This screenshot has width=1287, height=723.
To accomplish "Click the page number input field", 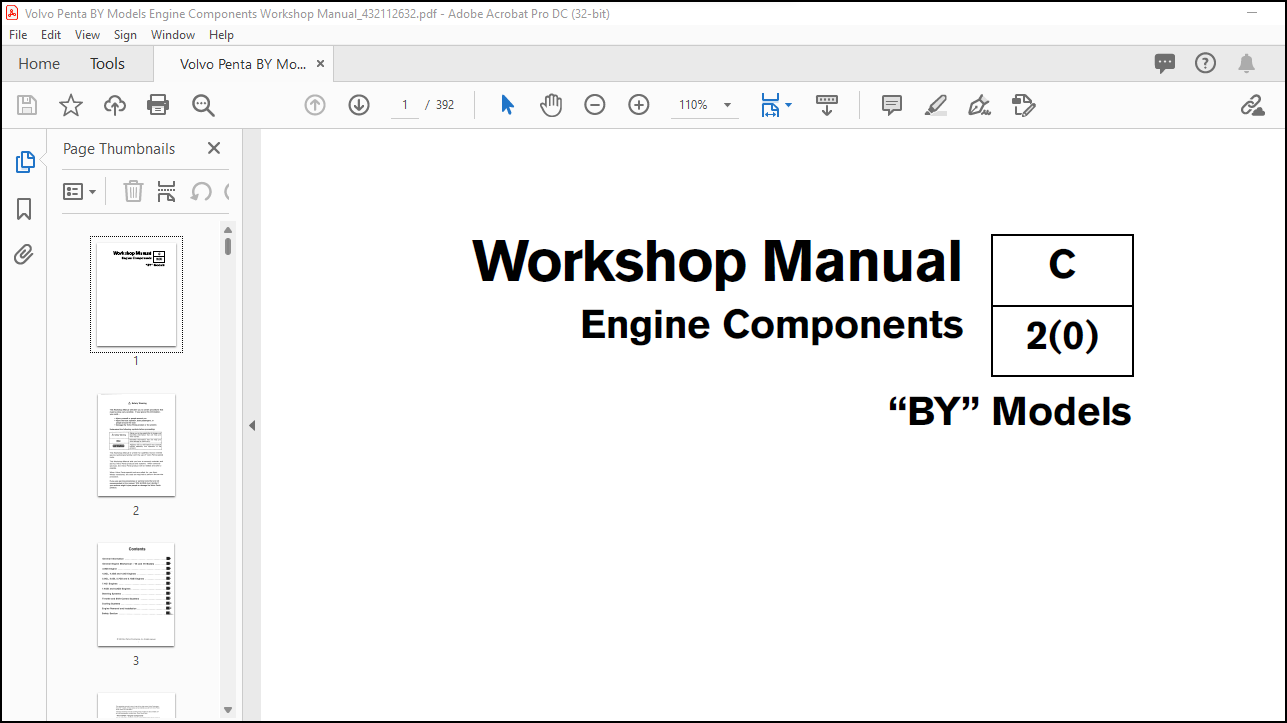I will click(404, 105).
